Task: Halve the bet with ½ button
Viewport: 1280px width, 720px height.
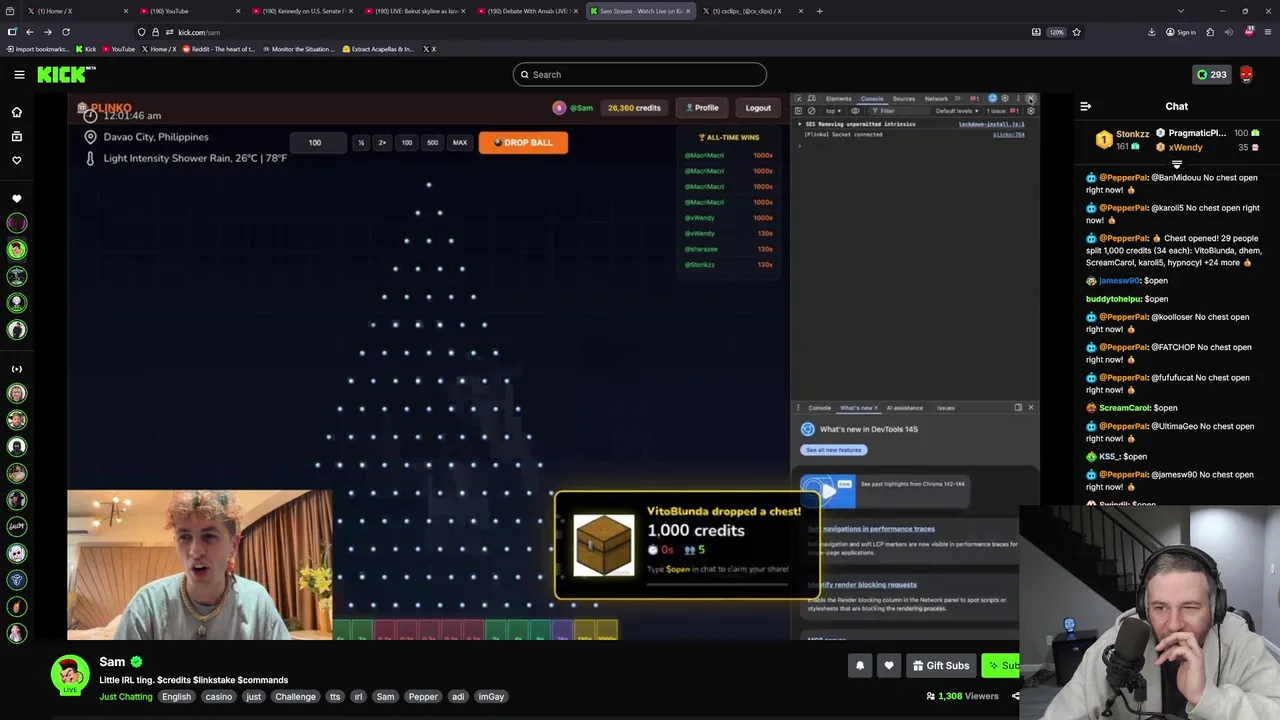Action: tap(361, 142)
